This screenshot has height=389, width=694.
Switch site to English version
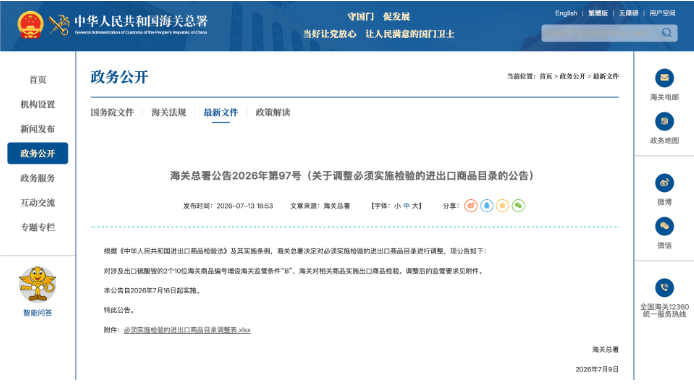[x=566, y=13]
